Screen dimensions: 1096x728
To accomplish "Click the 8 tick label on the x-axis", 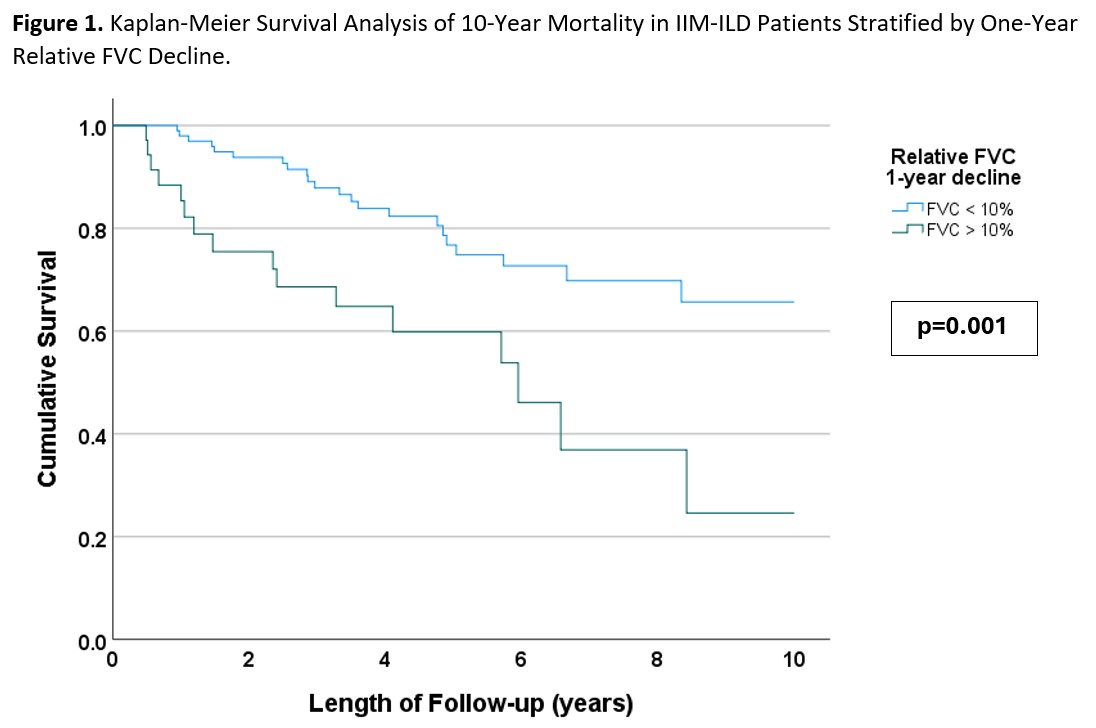I will point(657,660).
